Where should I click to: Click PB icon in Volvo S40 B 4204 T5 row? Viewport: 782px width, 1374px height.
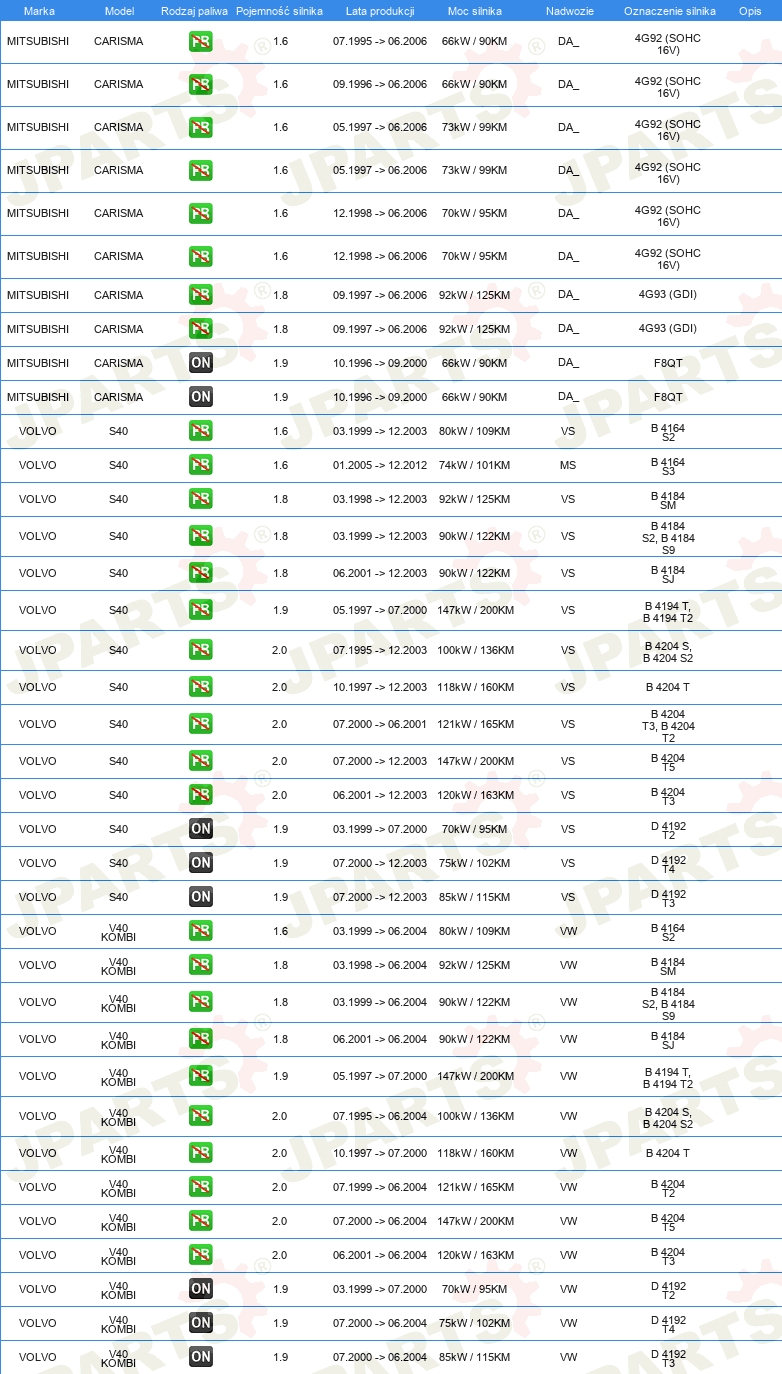point(201,761)
